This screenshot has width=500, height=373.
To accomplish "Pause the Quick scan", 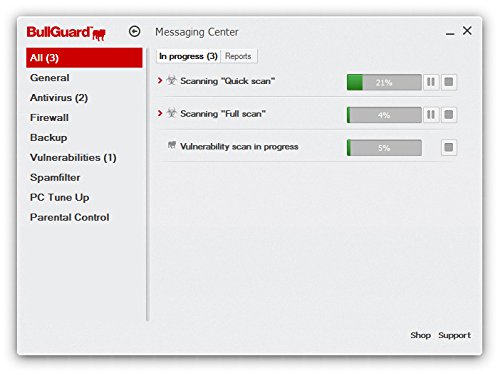I will click(431, 82).
